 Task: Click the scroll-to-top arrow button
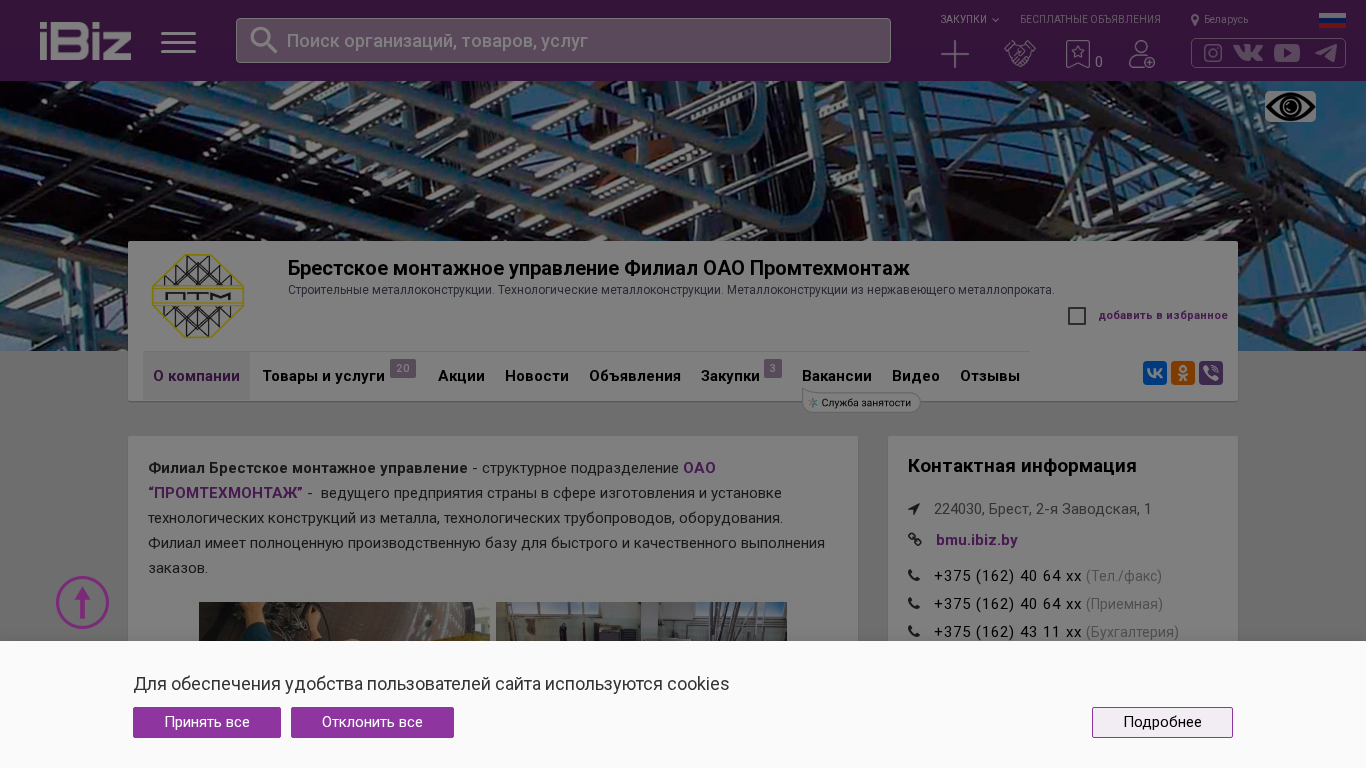click(82, 602)
